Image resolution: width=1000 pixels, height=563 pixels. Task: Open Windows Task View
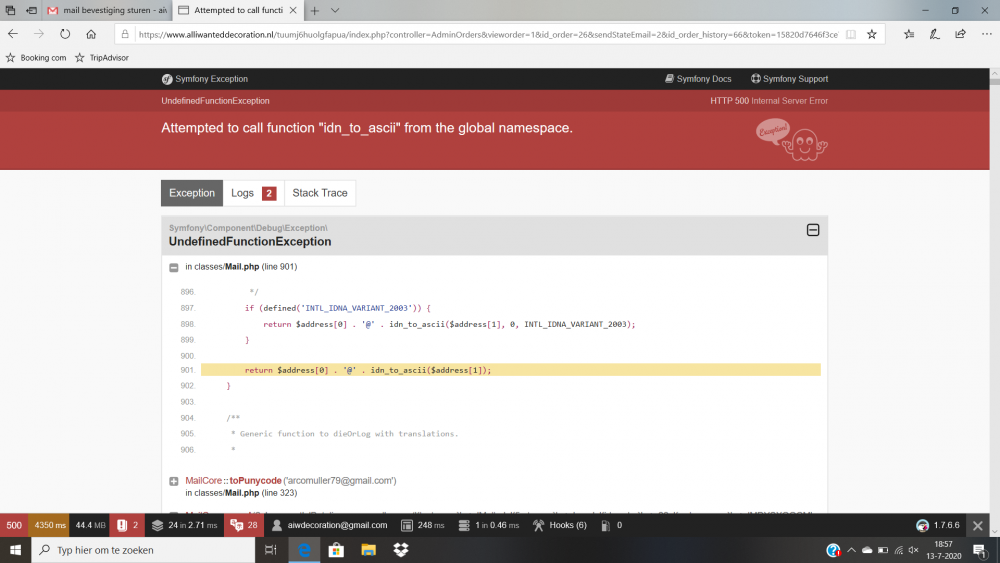(270, 550)
